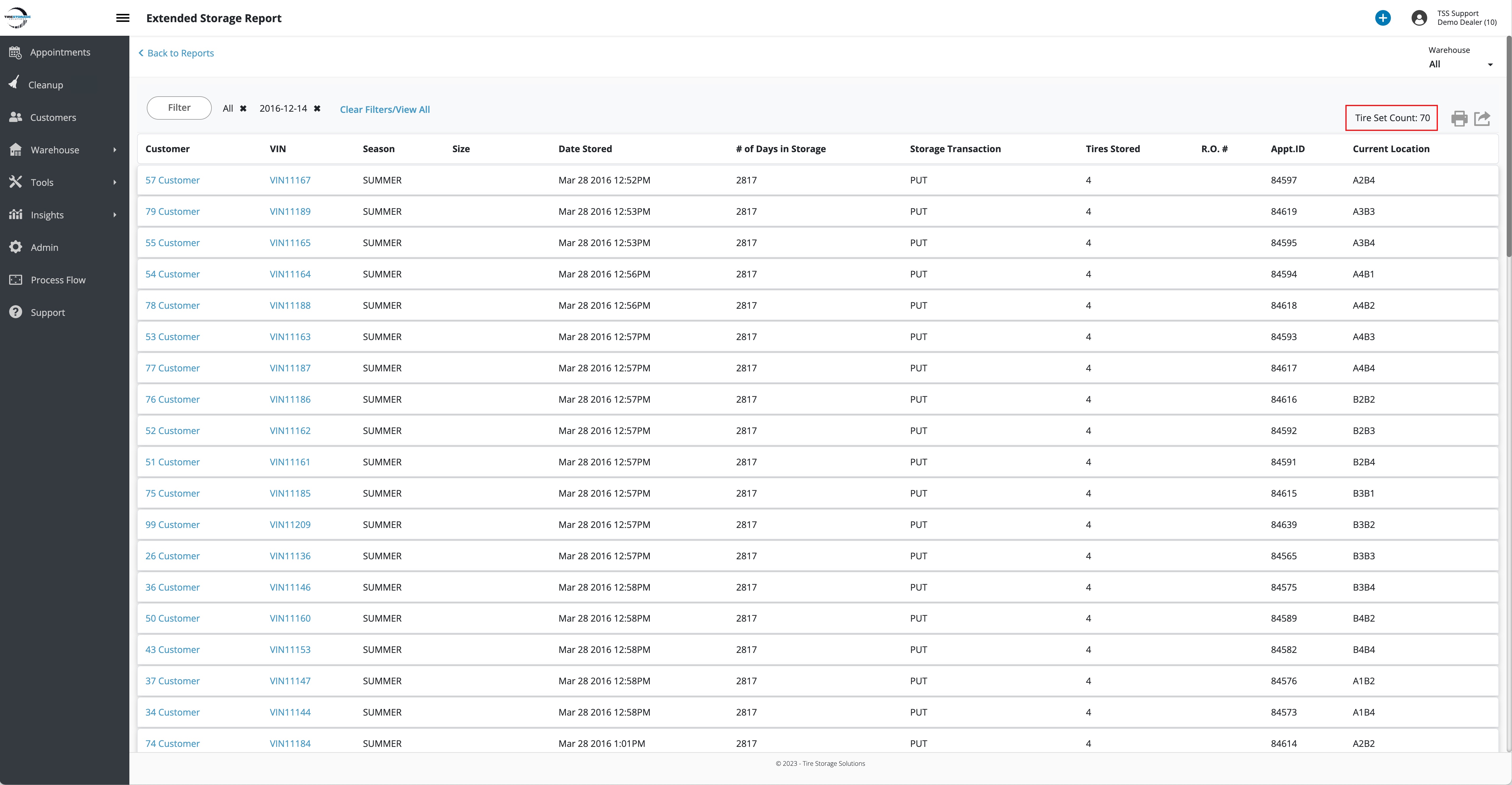Remove the 2016-12-14 date filter
Image resolution: width=1512 pixels, height=785 pixels.
[317, 109]
